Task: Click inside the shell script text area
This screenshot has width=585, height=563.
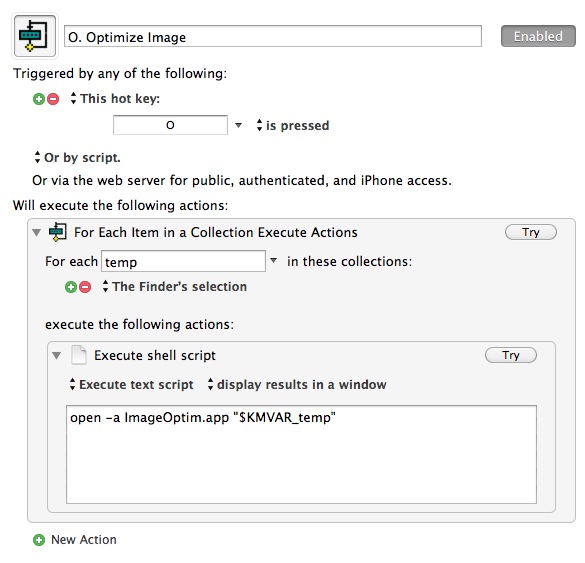Action: 301,454
